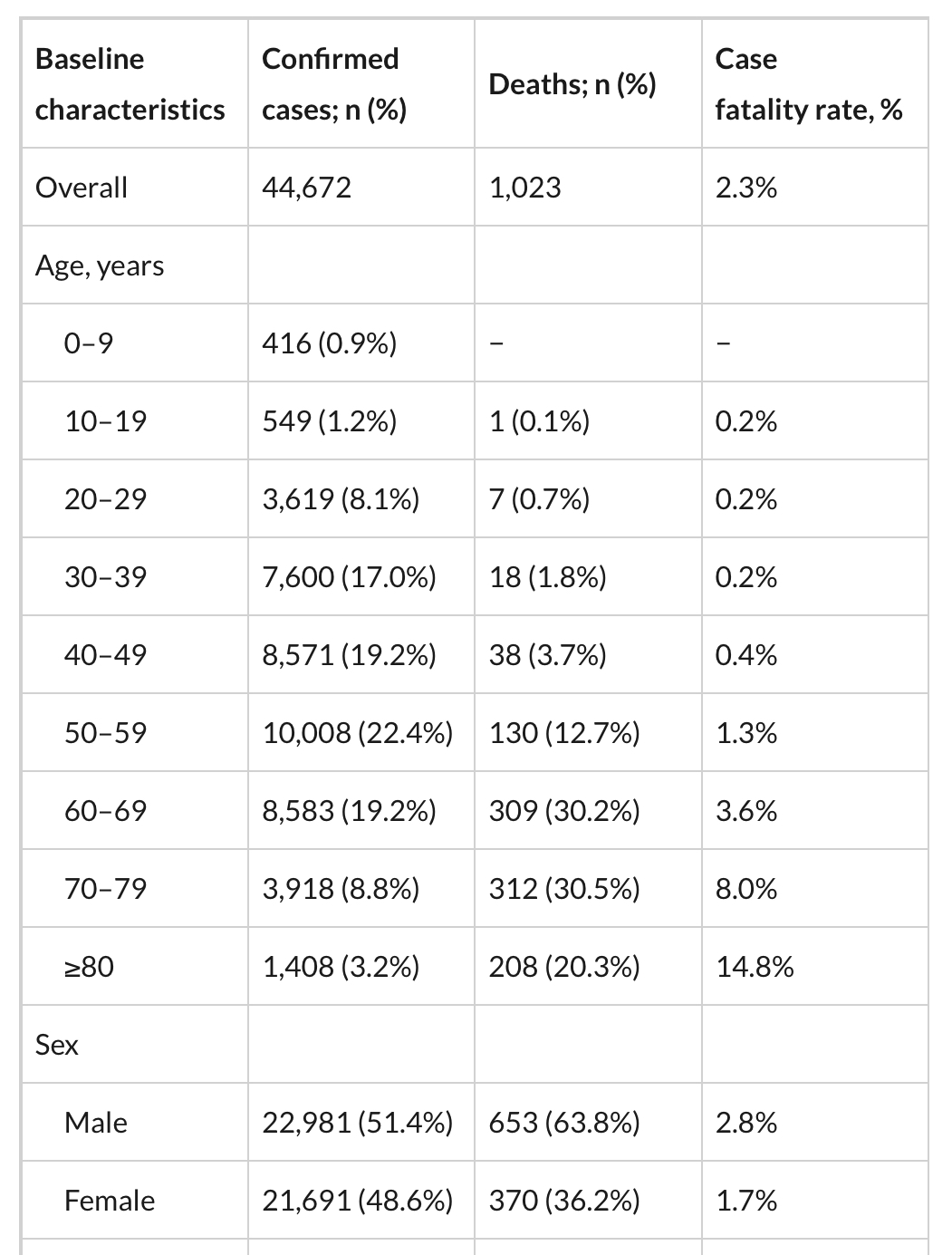Select the 18 (1.8%) deaths cell
This screenshot has height=1255, width=952.
click(548, 577)
